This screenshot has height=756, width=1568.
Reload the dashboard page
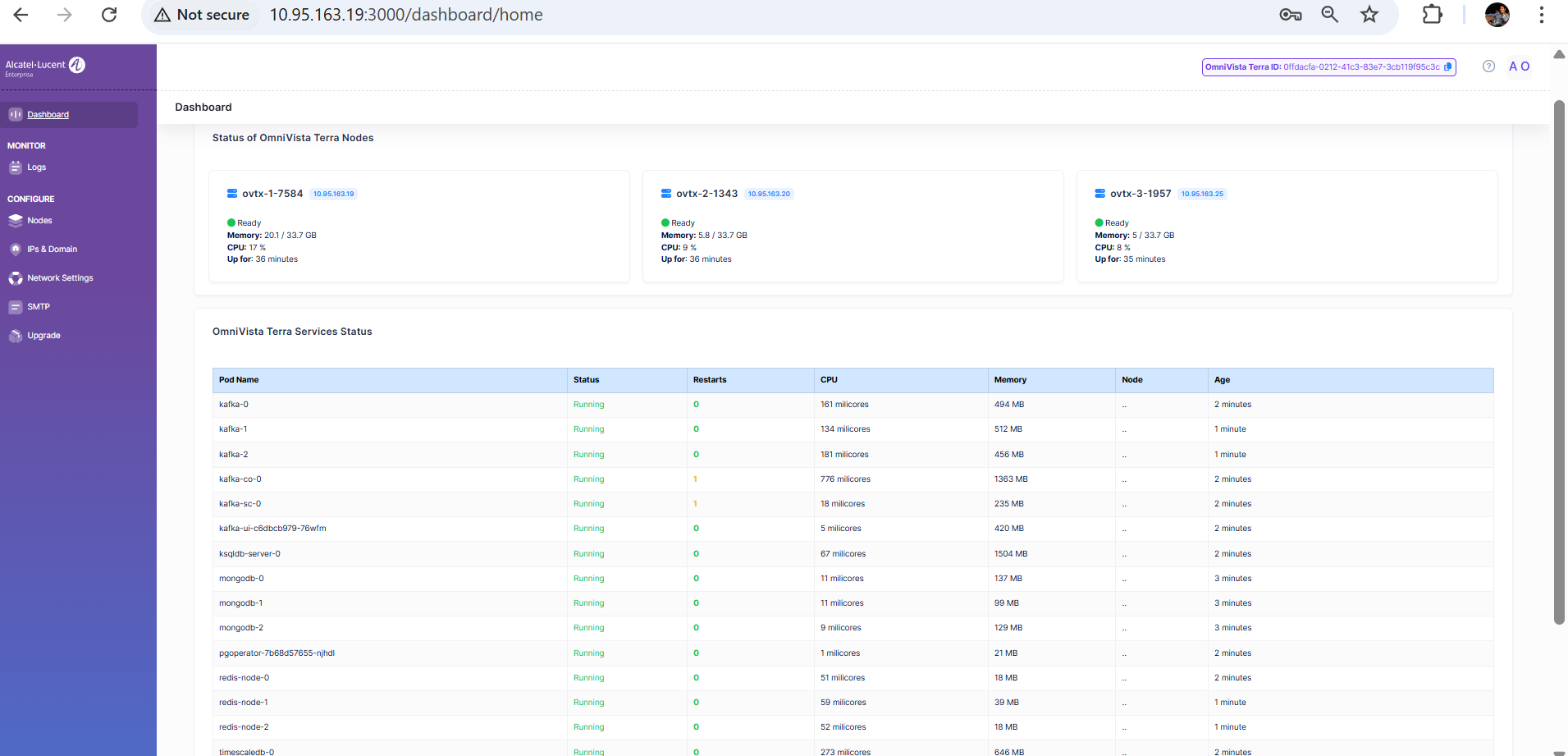(109, 15)
